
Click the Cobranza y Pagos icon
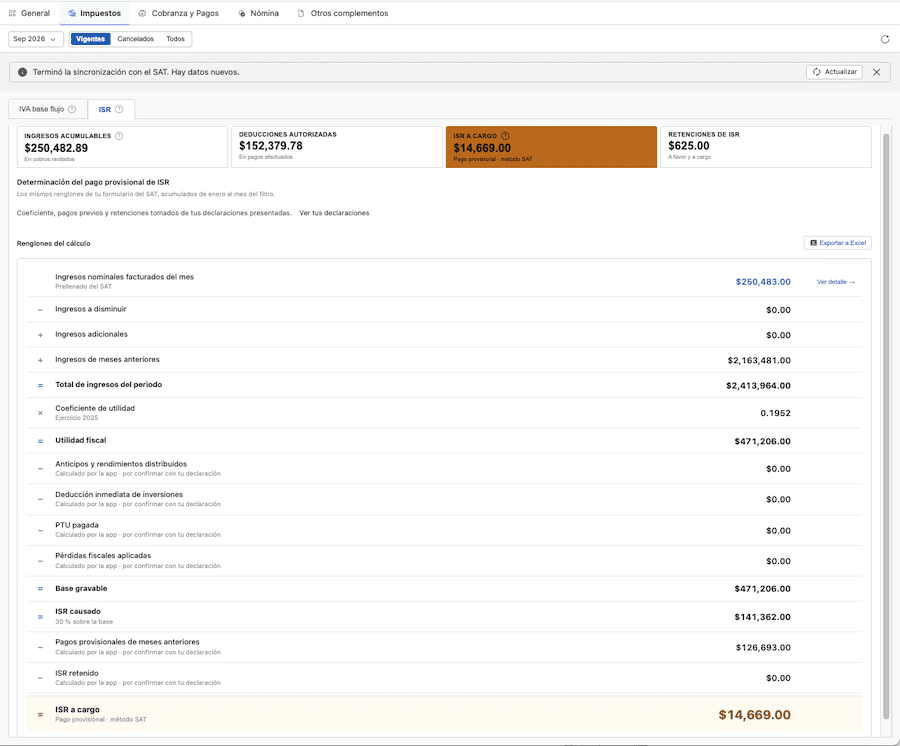(x=142, y=13)
